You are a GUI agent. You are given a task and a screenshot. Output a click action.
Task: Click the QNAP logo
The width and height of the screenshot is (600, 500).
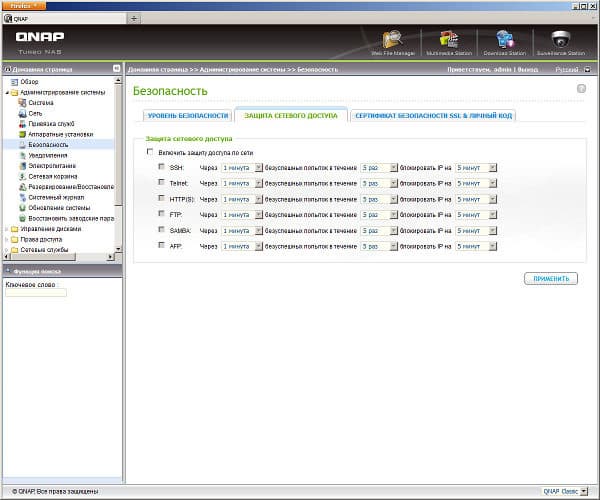pos(40,37)
